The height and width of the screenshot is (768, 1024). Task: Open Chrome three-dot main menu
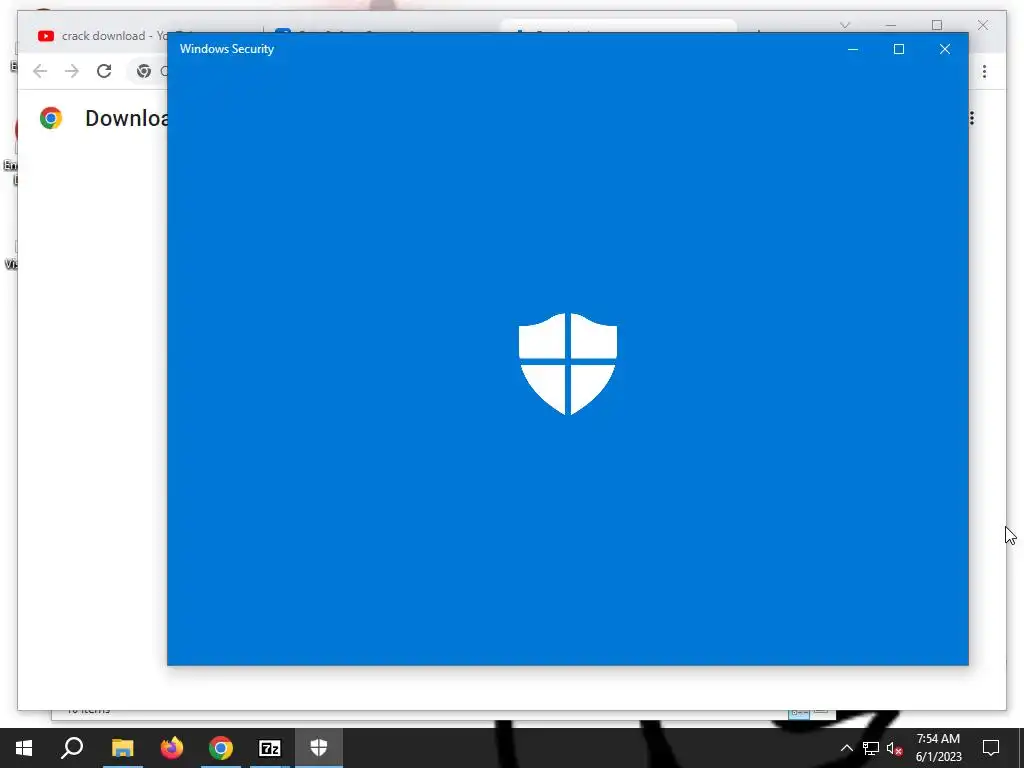tap(984, 71)
